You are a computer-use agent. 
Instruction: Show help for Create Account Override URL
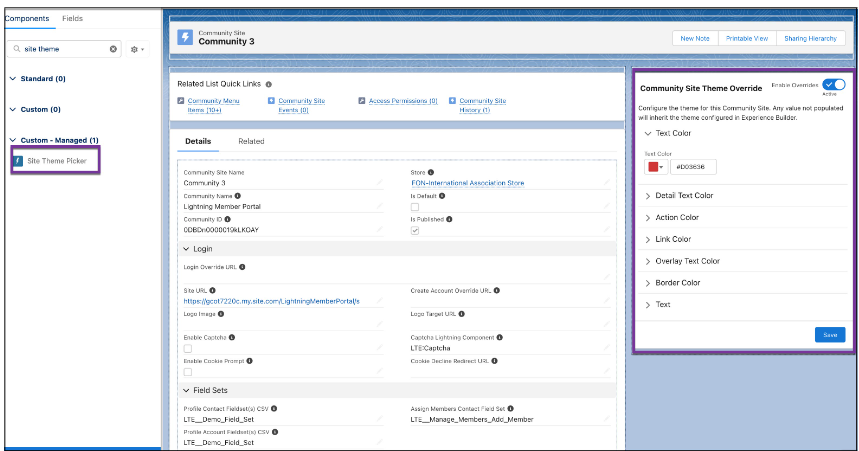[496, 290]
